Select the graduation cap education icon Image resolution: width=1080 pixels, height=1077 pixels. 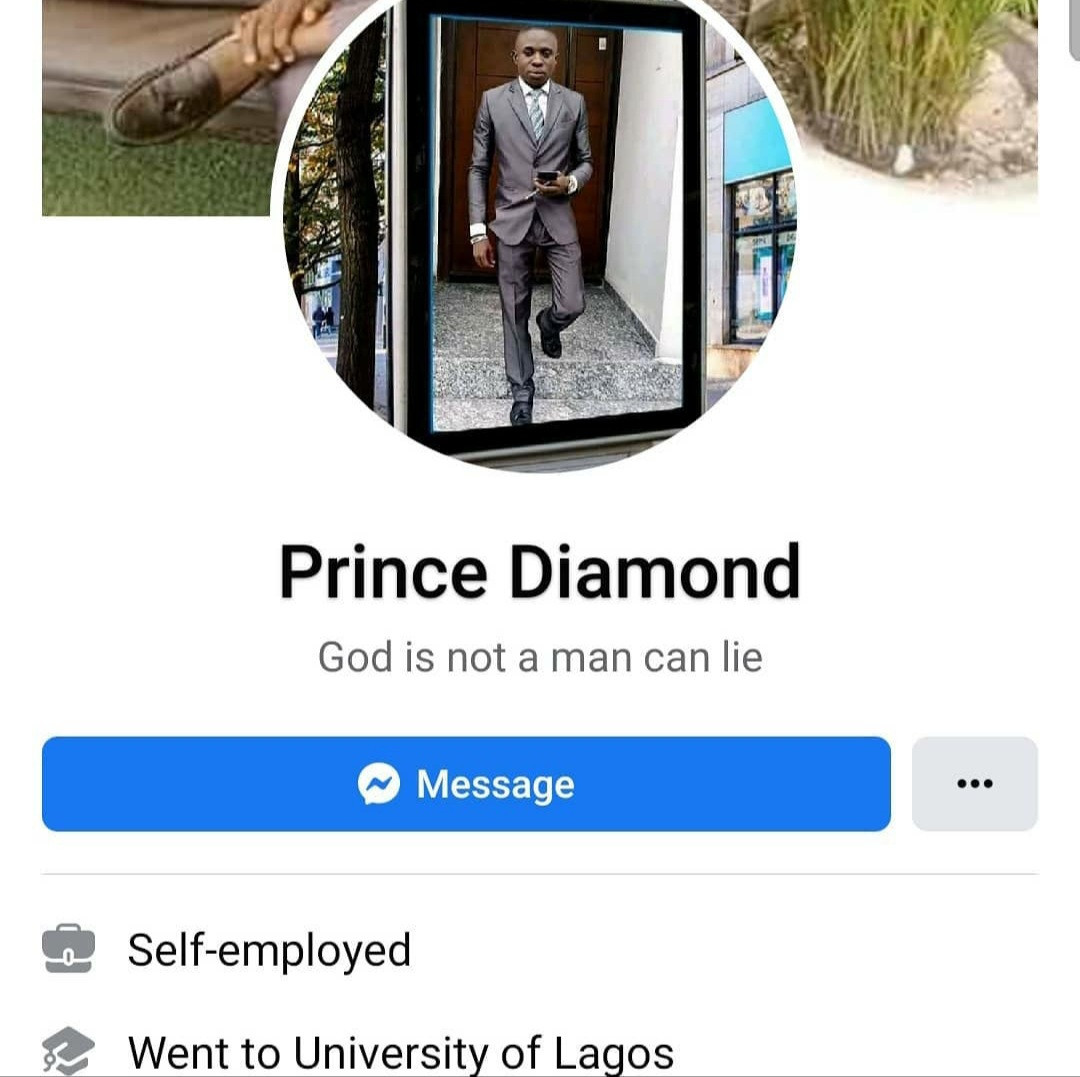(x=66, y=1051)
